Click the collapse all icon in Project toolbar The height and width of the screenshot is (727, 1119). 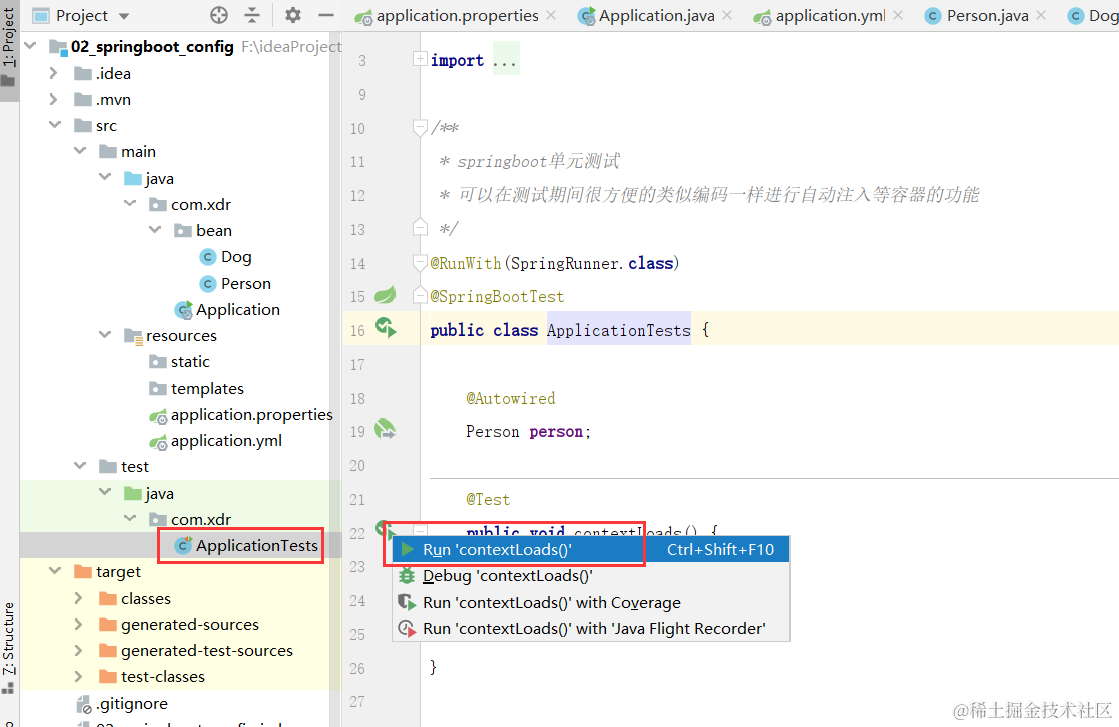click(x=252, y=15)
